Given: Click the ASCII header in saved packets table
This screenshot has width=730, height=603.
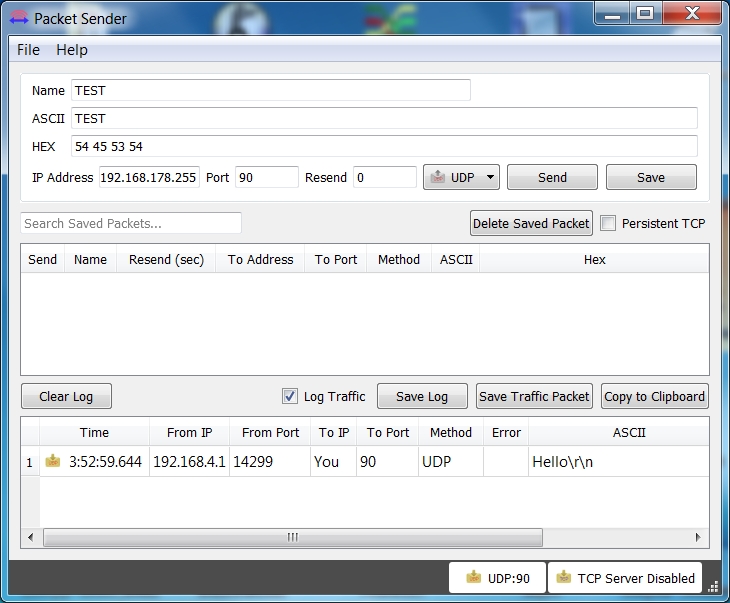Looking at the screenshot, I should [456, 259].
